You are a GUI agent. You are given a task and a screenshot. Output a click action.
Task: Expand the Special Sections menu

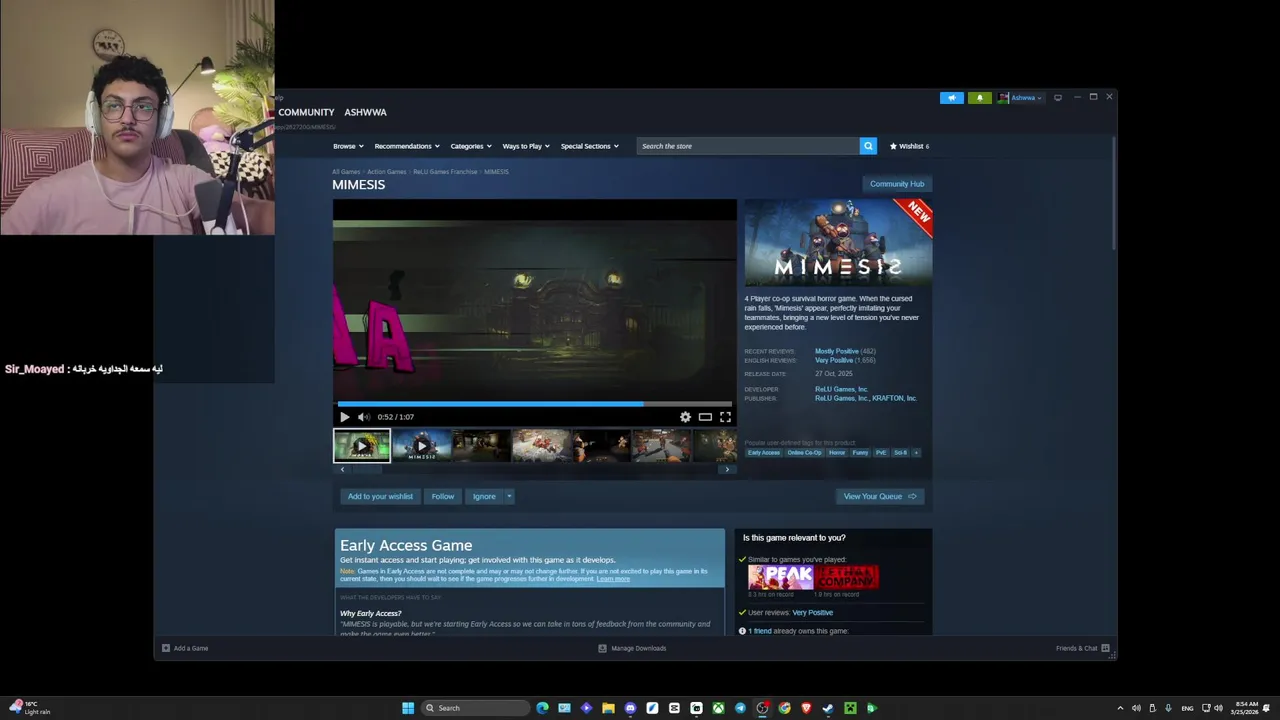click(589, 146)
